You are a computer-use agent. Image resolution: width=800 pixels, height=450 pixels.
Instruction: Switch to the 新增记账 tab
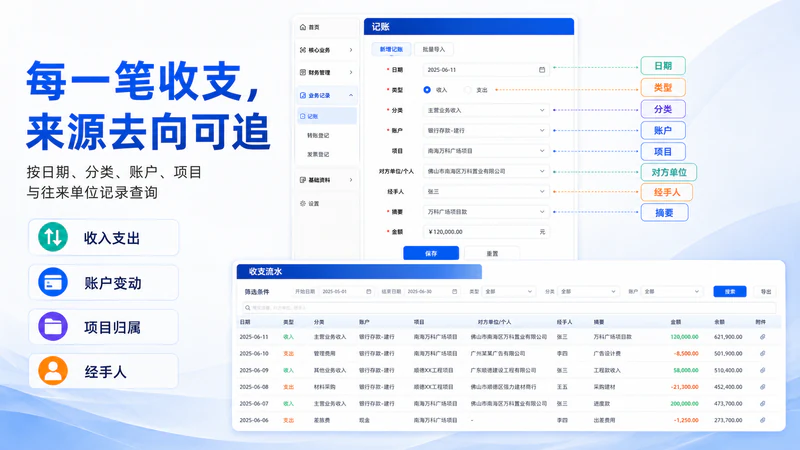pos(391,49)
